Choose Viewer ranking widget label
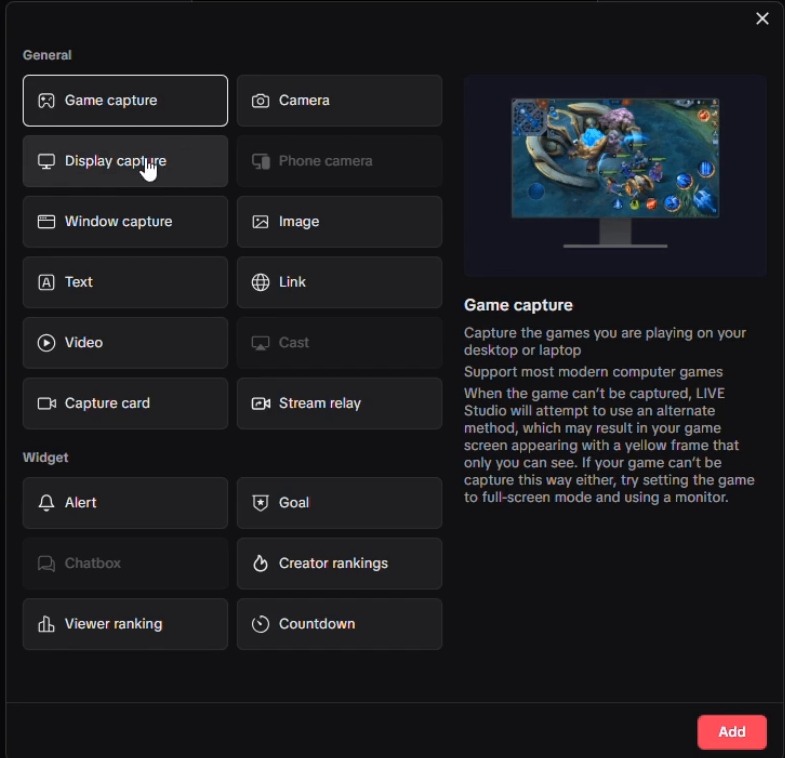Image resolution: width=785 pixels, height=758 pixels. 113,624
